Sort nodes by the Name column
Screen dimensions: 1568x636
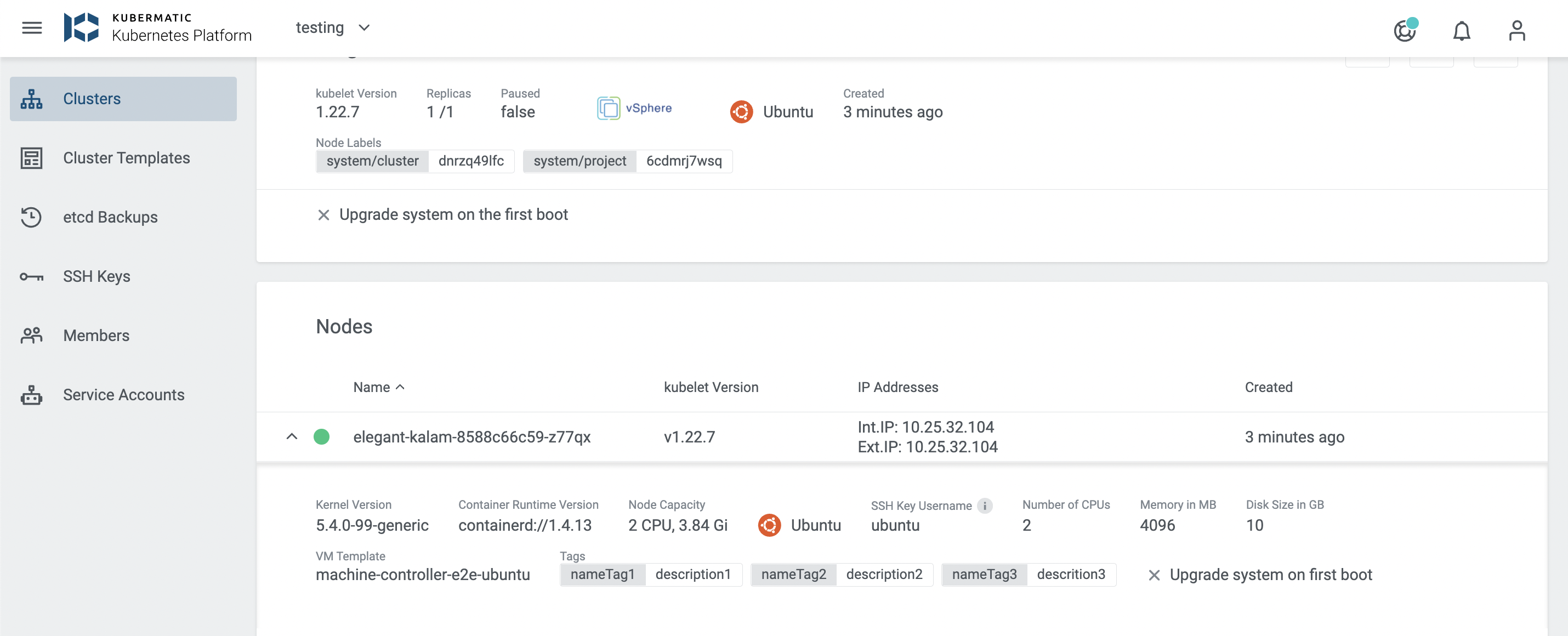click(x=378, y=387)
